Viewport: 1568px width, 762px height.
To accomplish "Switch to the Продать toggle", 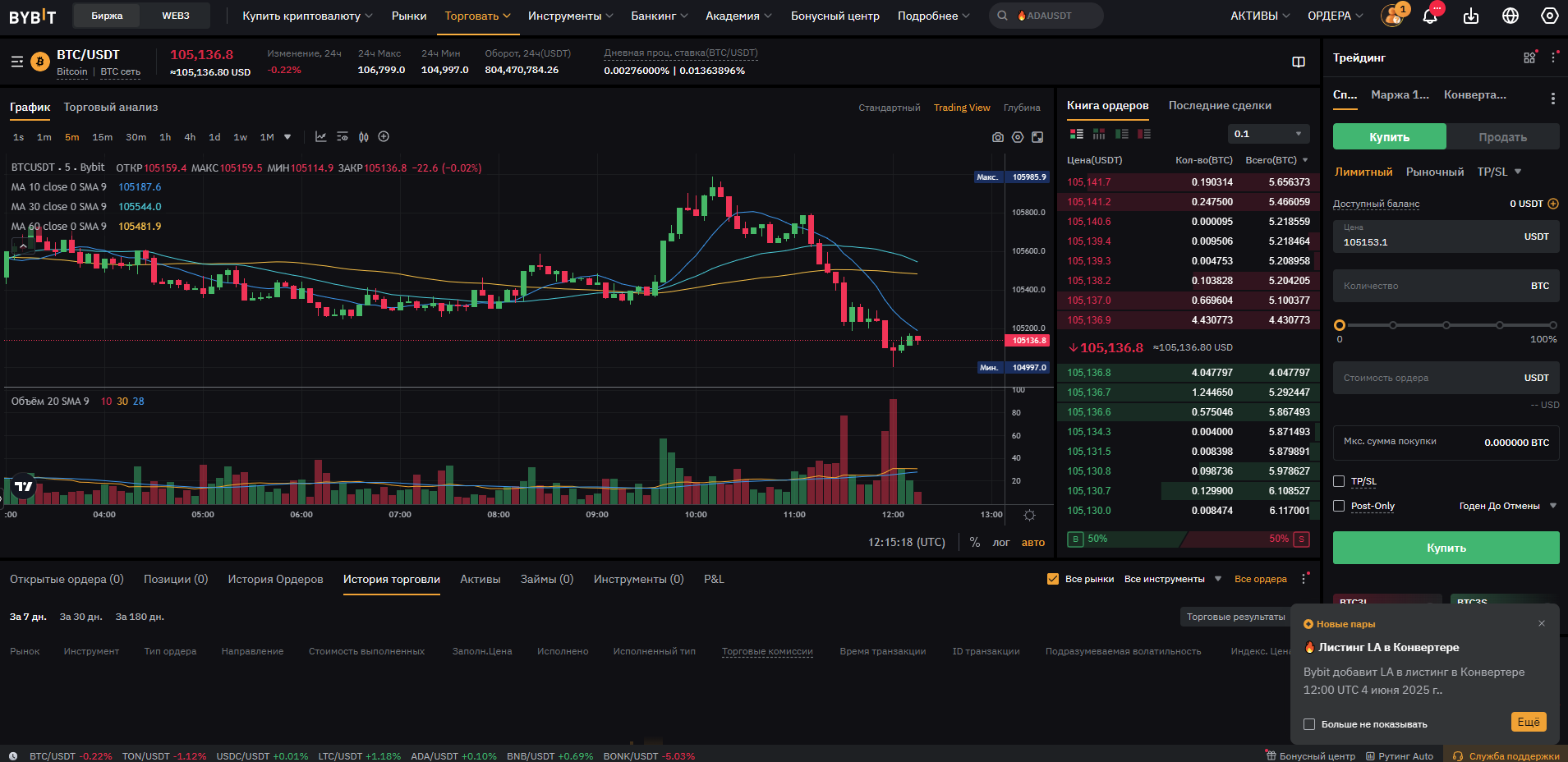I will point(1502,137).
